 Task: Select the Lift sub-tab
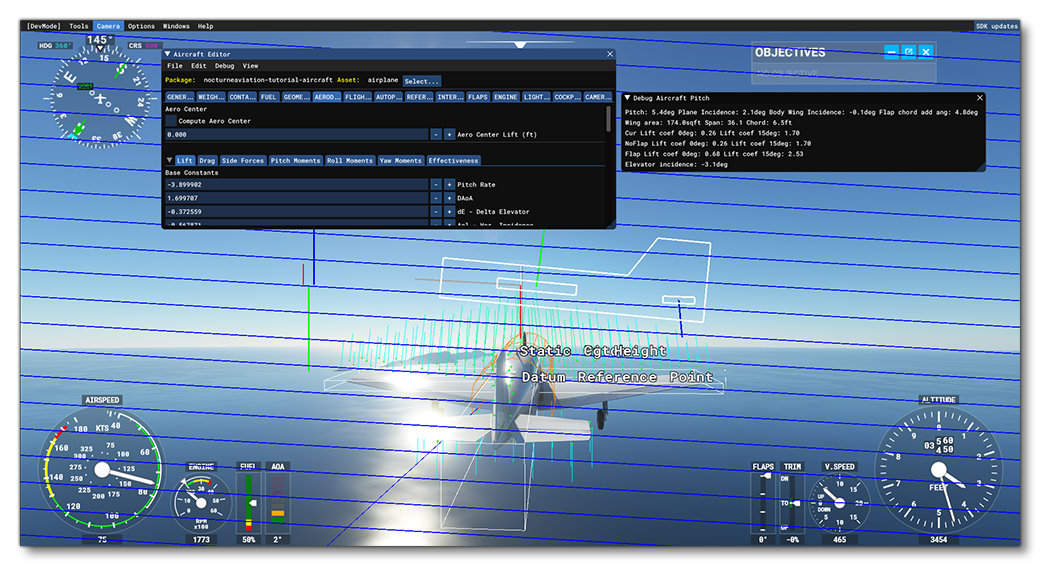click(x=185, y=161)
